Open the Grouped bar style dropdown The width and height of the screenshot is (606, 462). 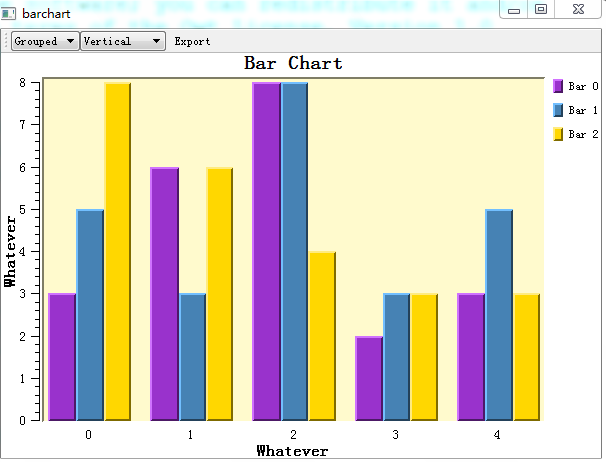45,41
